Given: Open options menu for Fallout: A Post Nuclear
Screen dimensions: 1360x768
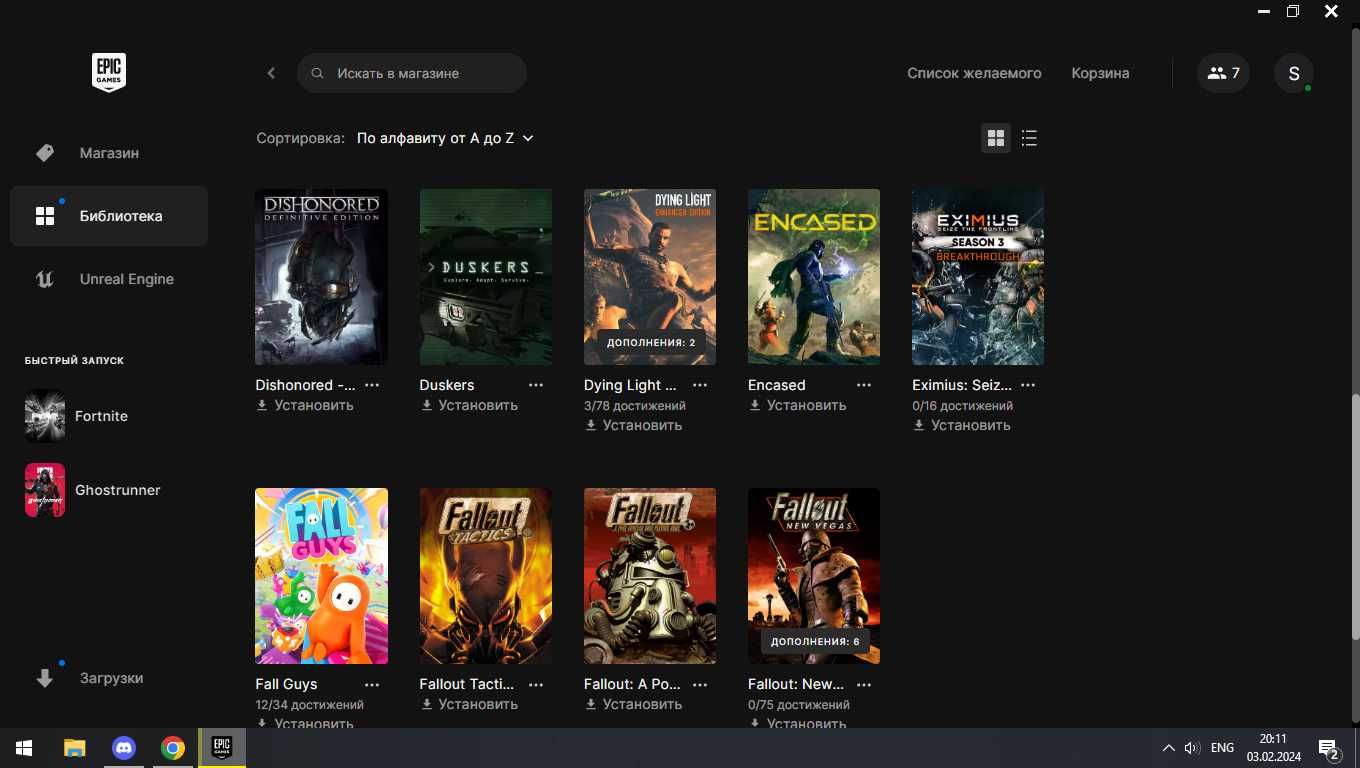Looking at the screenshot, I should [700, 684].
